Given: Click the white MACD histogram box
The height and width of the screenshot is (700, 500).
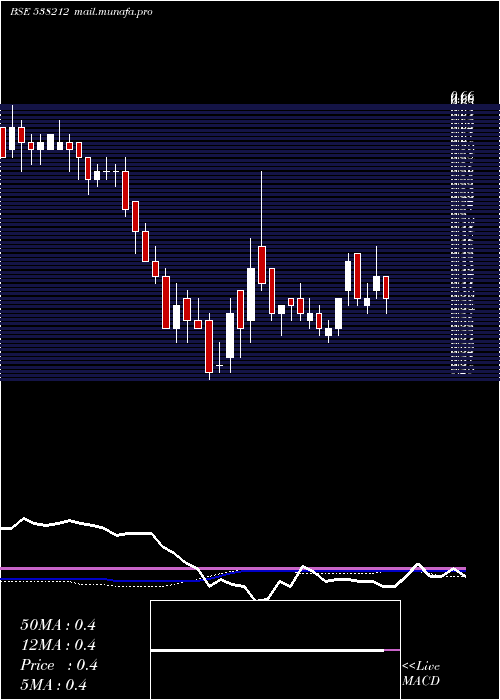Looking at the screenshot, I should click(275, 650).
